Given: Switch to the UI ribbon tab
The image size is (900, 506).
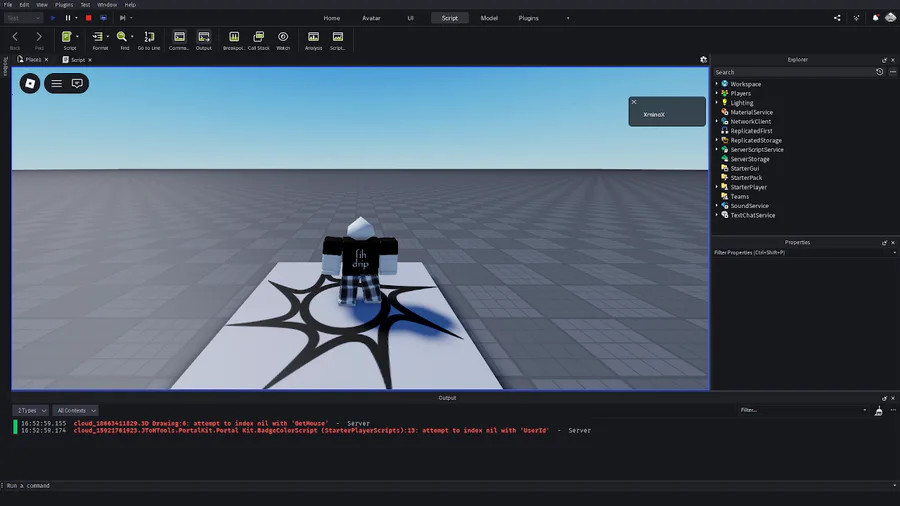Looking at the screenshot, I should click(410, 18).
